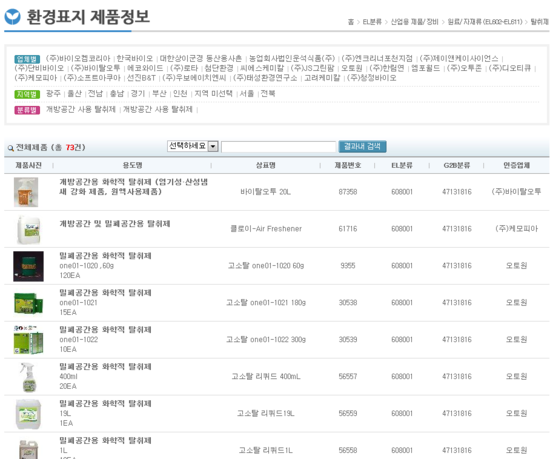This screenshot has width=550, height=459.
Task: Filter by company (주)소프트아쿠아
Action: click(x=92, y=78)
